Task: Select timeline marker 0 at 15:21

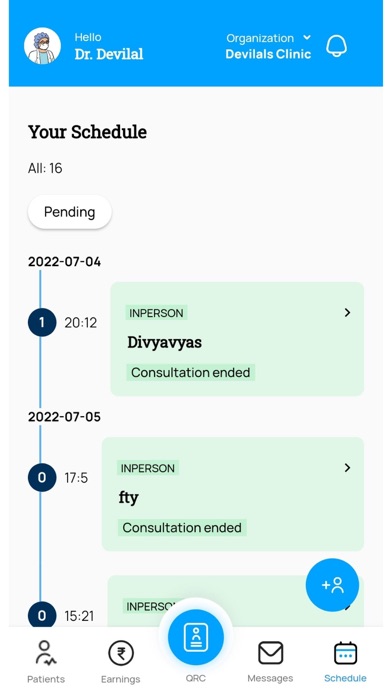Action: coord(42,615)
